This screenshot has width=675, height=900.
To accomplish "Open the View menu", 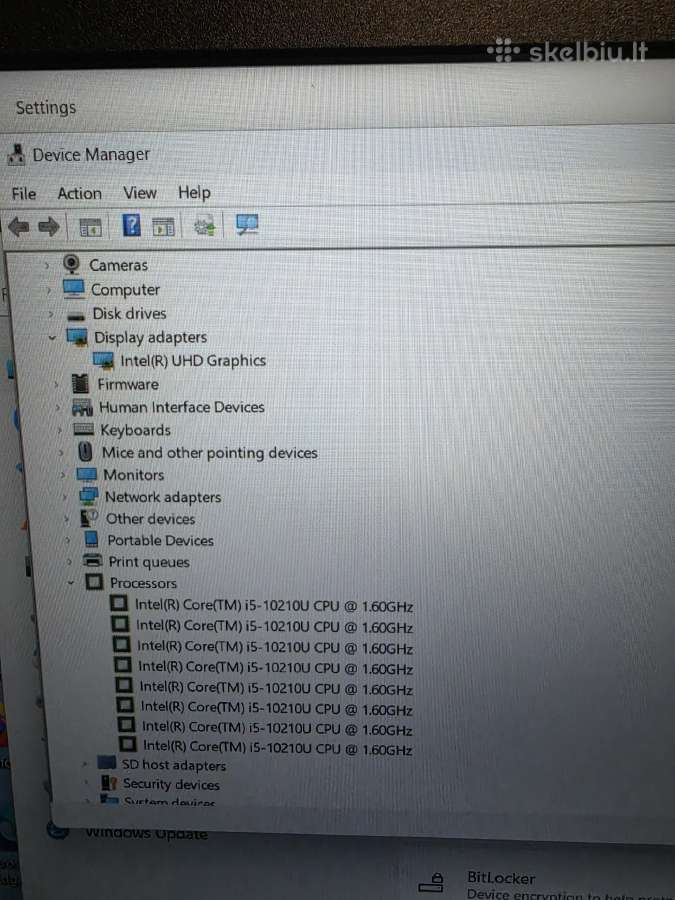I will [x=140, y=192].
